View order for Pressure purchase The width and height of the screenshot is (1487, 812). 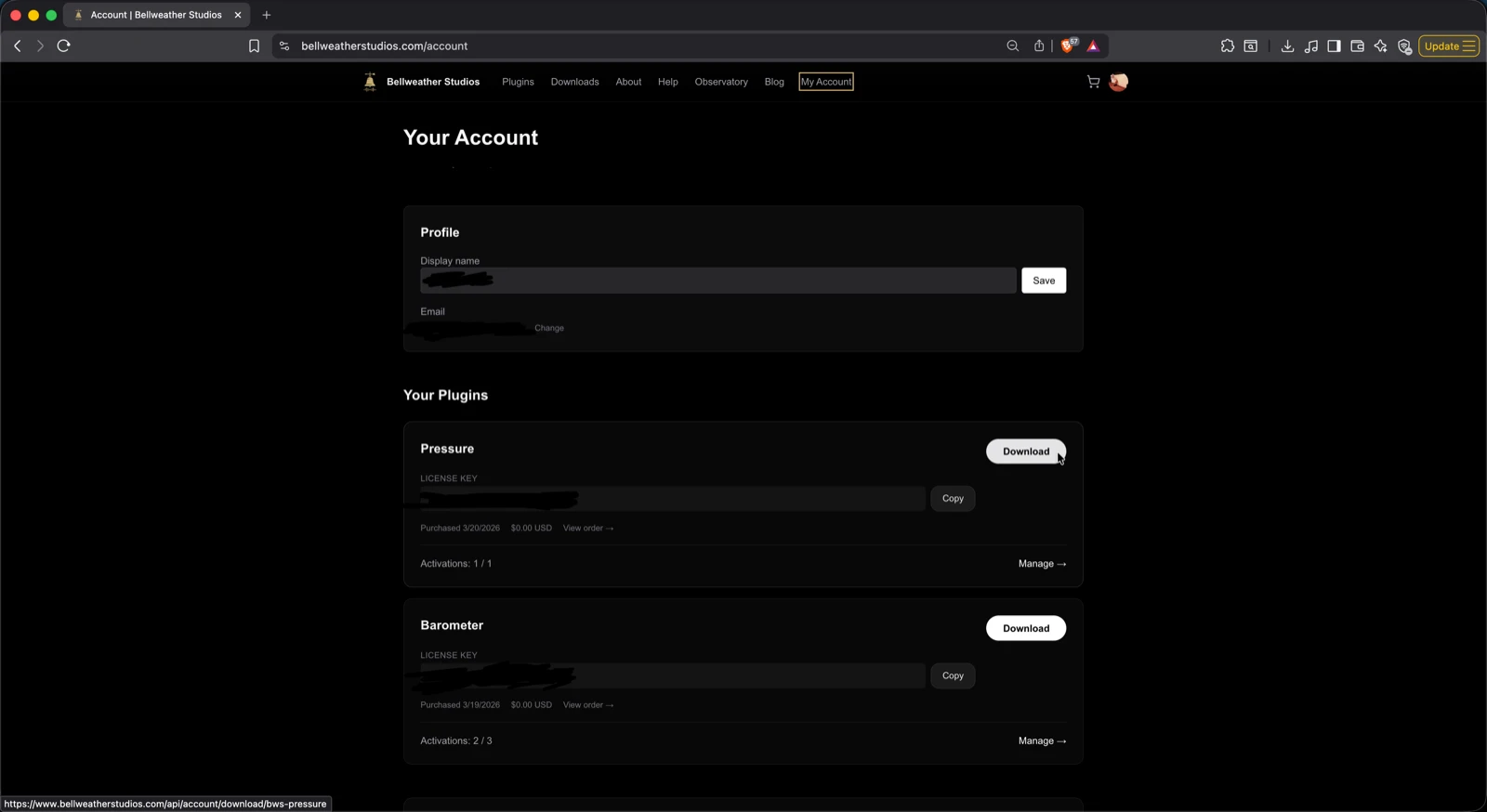[588, 528]
